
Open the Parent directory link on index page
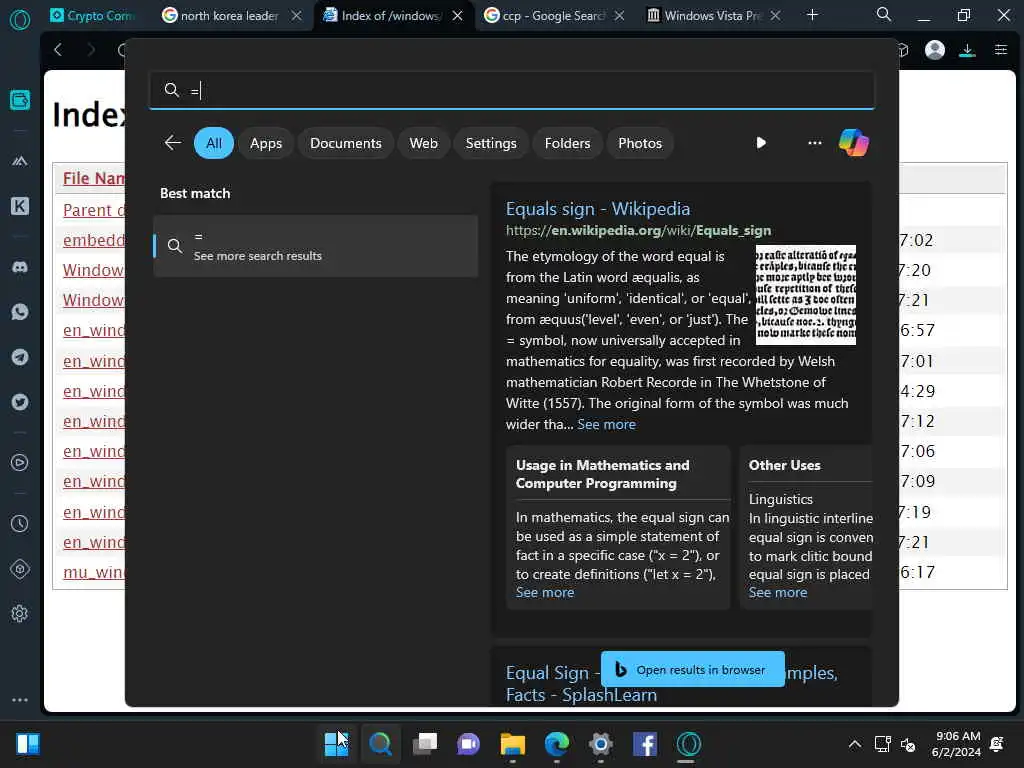pyautogui.click(x=93, y=210)
